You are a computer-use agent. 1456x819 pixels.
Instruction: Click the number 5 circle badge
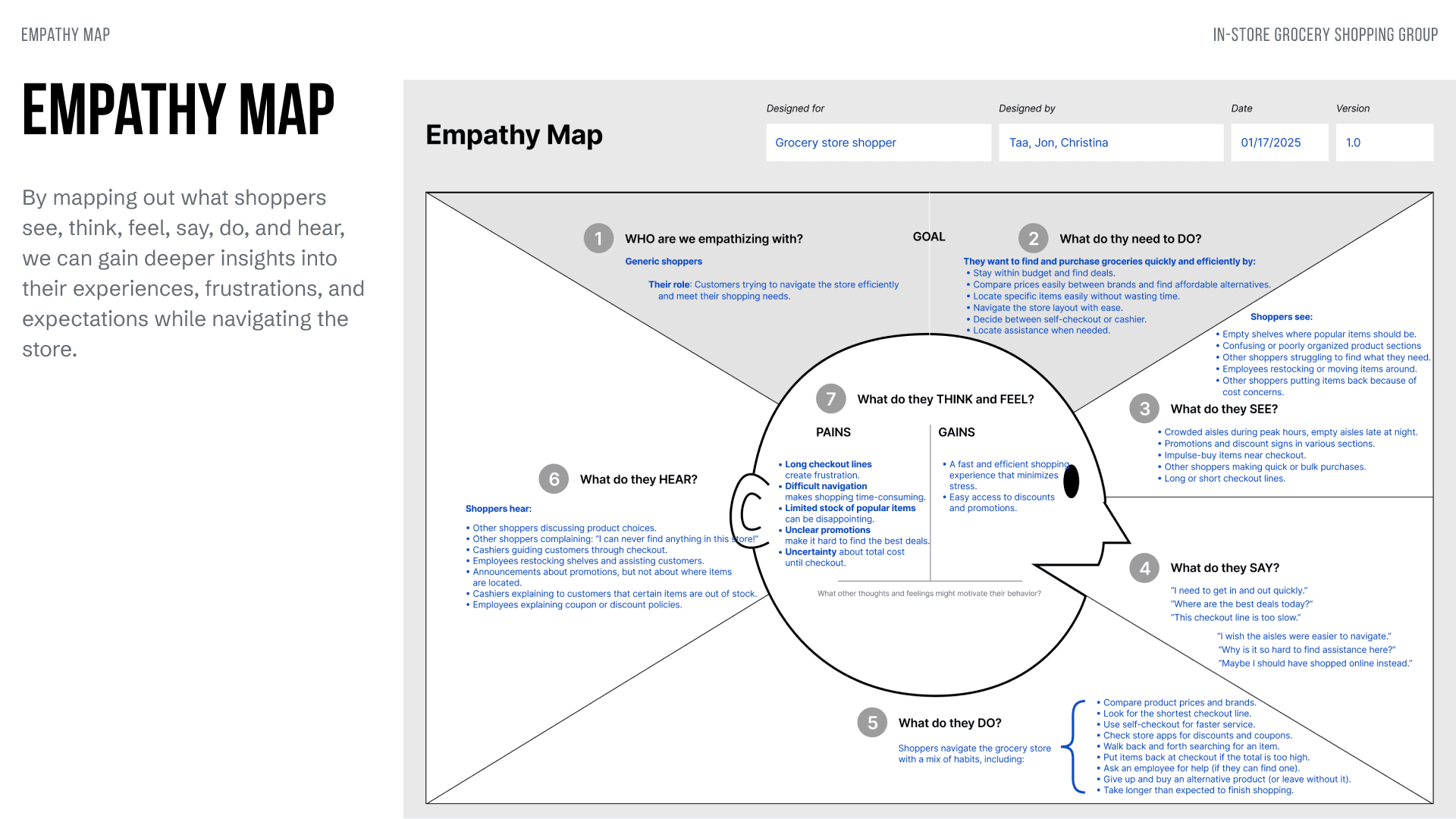click(872, 723)
